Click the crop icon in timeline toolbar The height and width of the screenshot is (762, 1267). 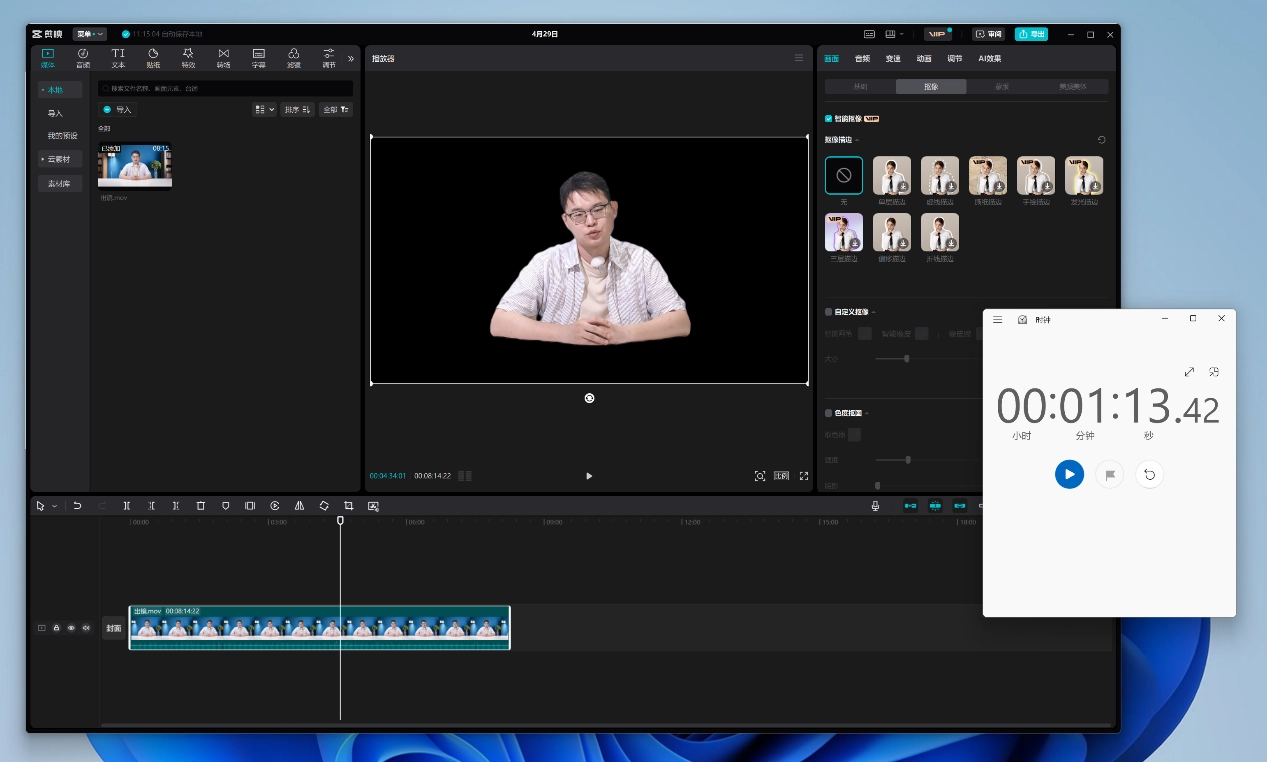click(x=349, y=506)
